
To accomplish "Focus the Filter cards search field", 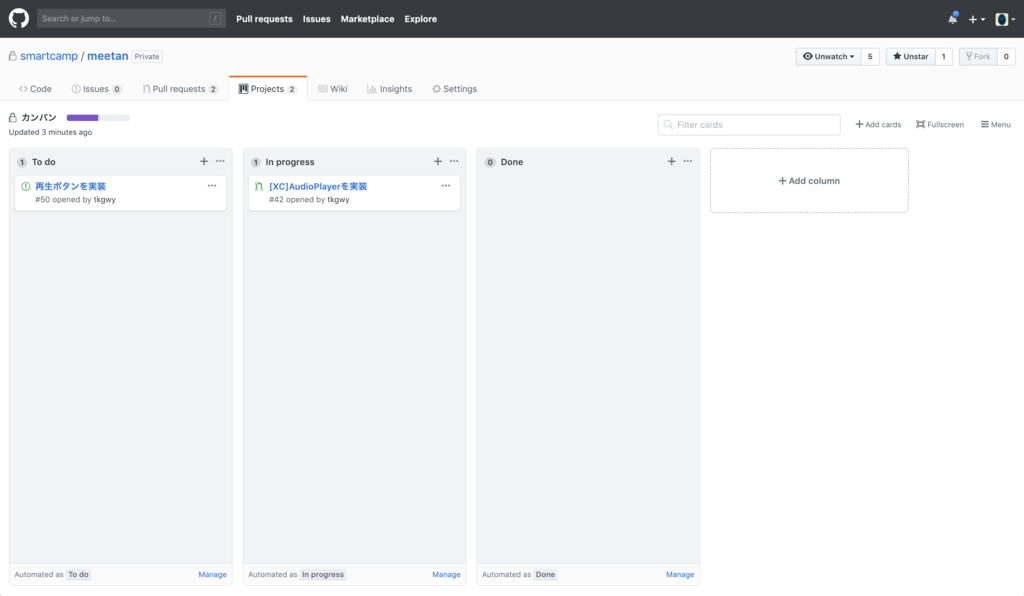I will tap(749, 125).
